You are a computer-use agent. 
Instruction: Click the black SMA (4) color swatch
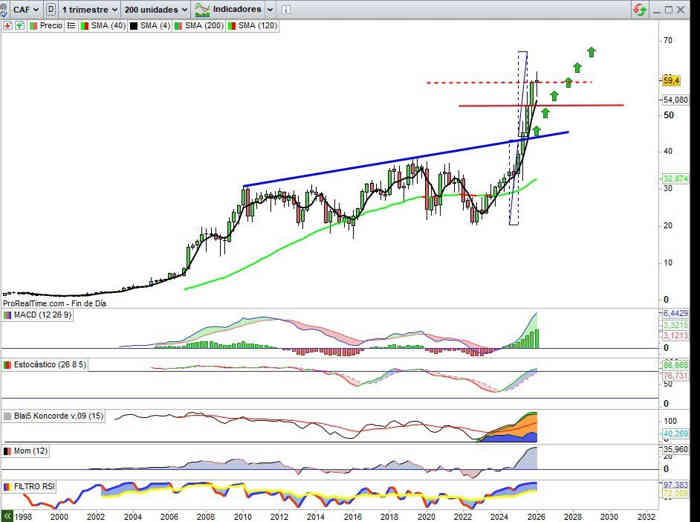(134, 25)
